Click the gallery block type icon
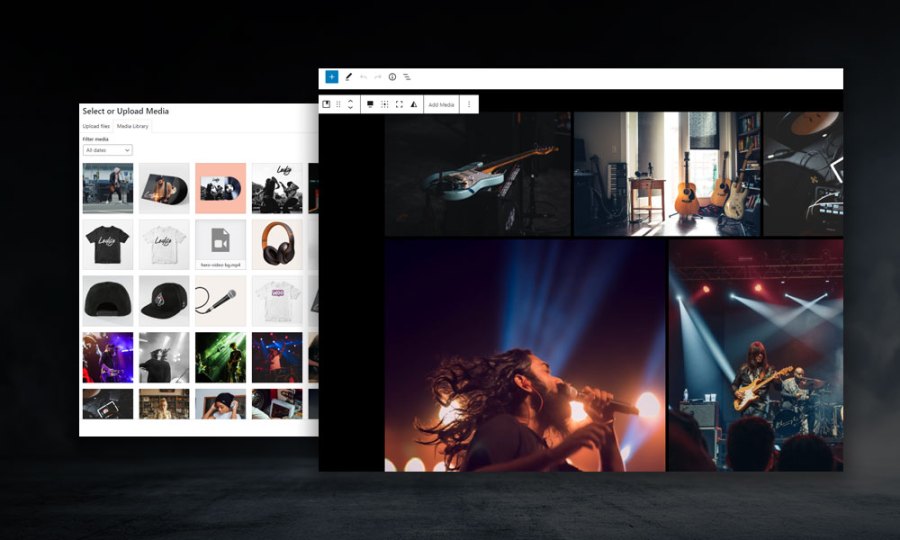Screen dimensions: 900x540 tap(326, 104)
